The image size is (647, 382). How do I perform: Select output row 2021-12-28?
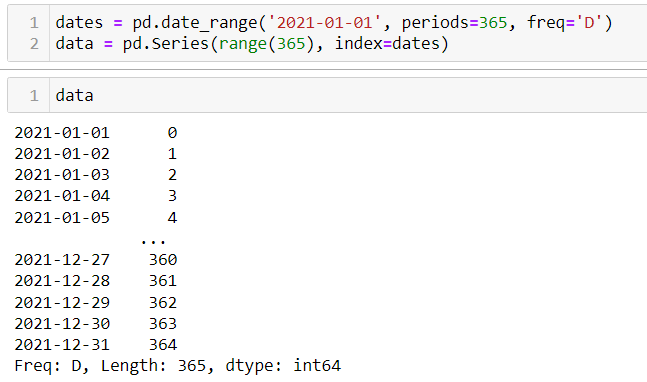coord(96,281)
